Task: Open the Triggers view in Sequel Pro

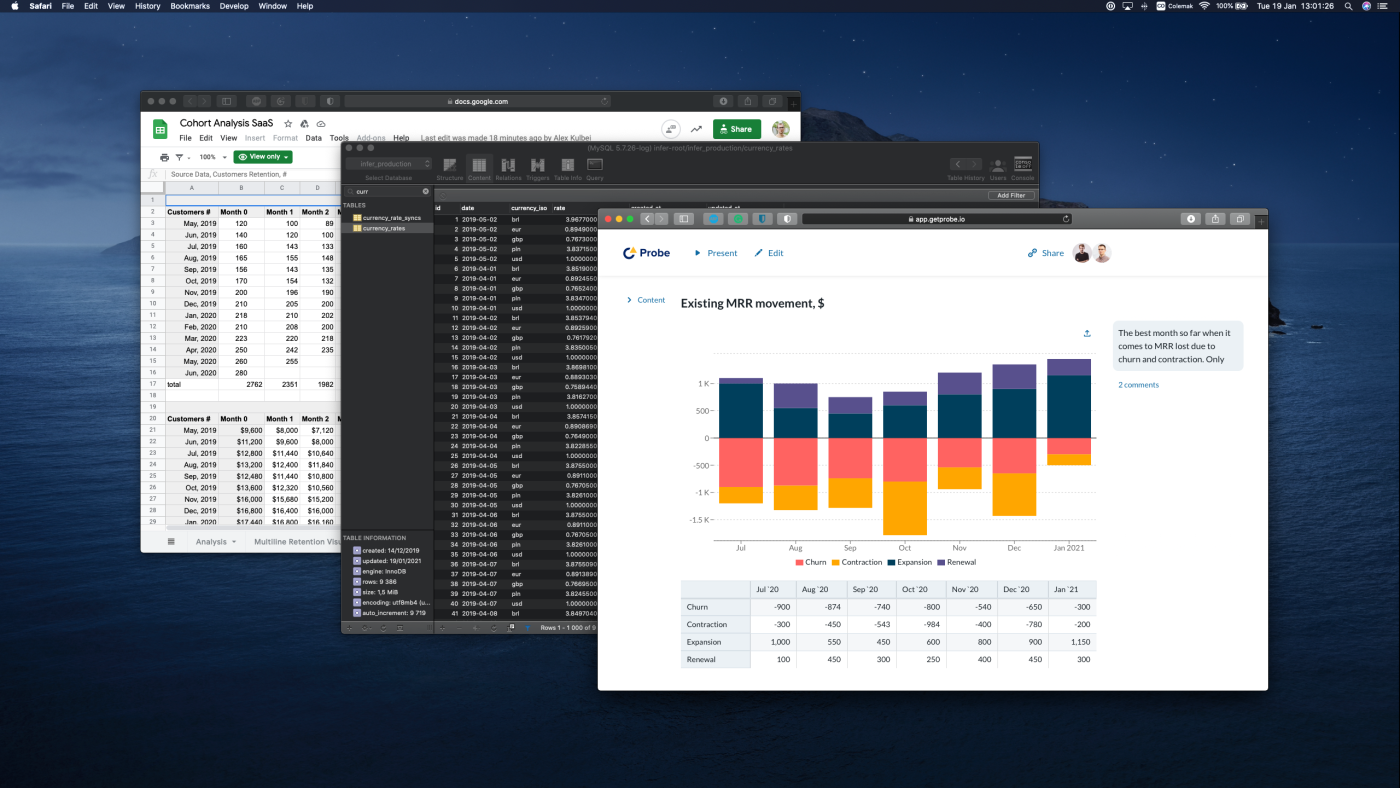Action: click(538, 168)
